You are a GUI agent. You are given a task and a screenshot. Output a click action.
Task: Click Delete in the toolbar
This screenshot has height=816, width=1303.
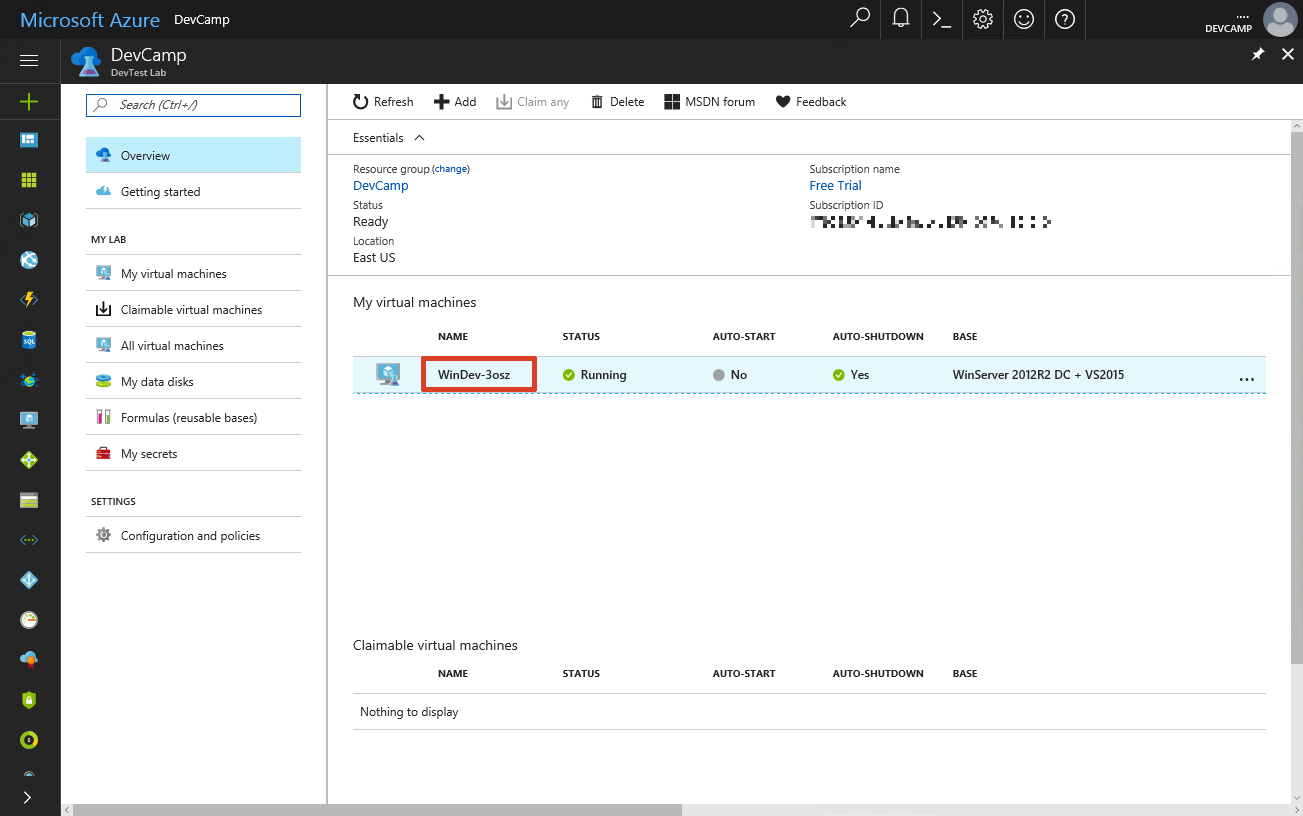click(x=617, y=102)
